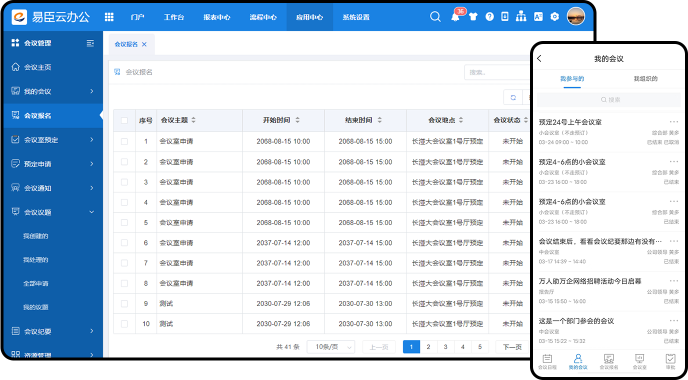The height and width of the screenshot is (380, 688).
Task: Open the organization chart icon
Action: (521, 17)
